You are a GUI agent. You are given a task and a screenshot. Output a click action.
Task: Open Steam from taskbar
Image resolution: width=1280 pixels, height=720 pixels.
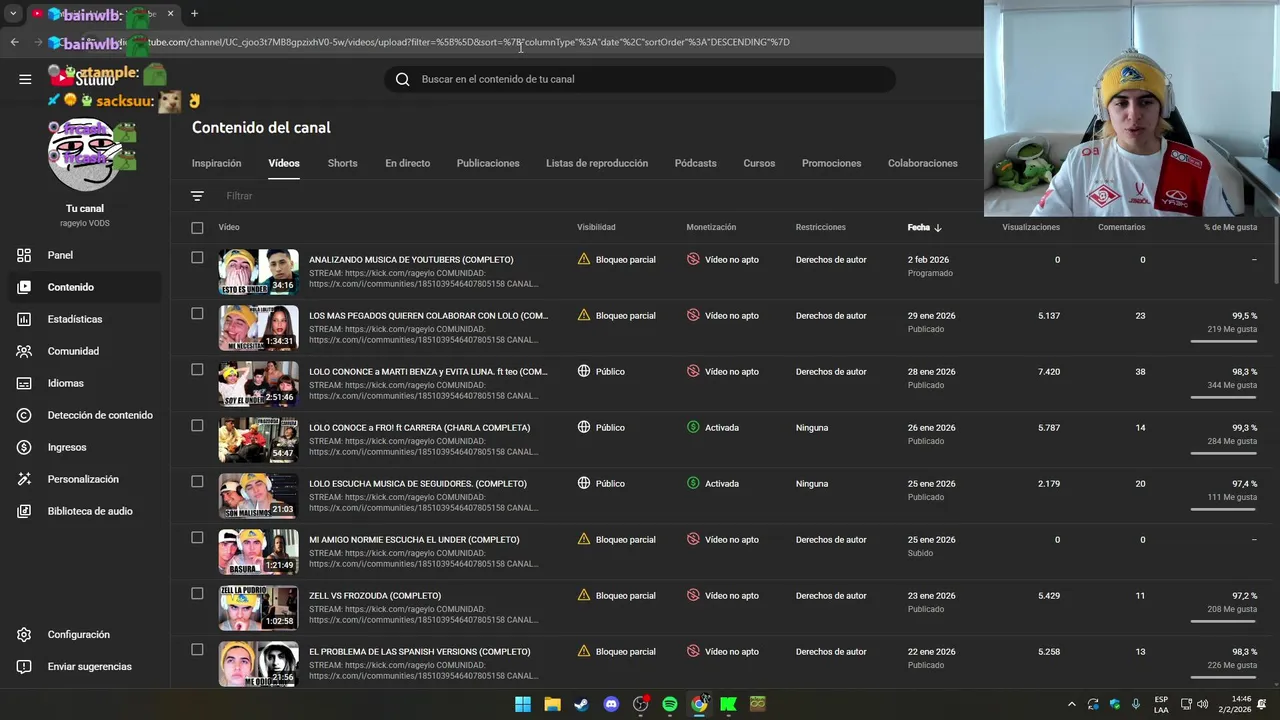pos(581,704)
